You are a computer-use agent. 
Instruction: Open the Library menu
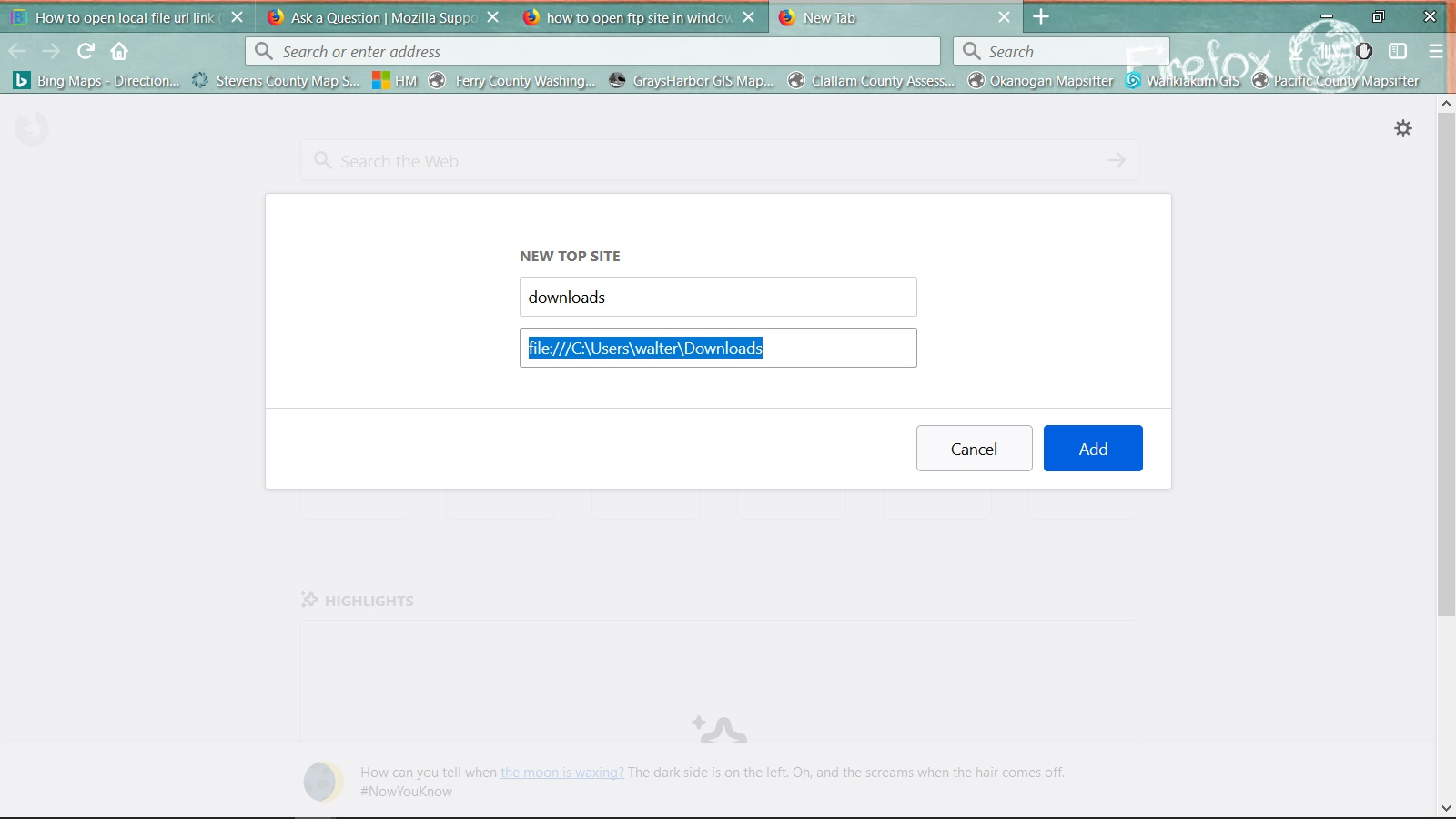pos(1330,51)
